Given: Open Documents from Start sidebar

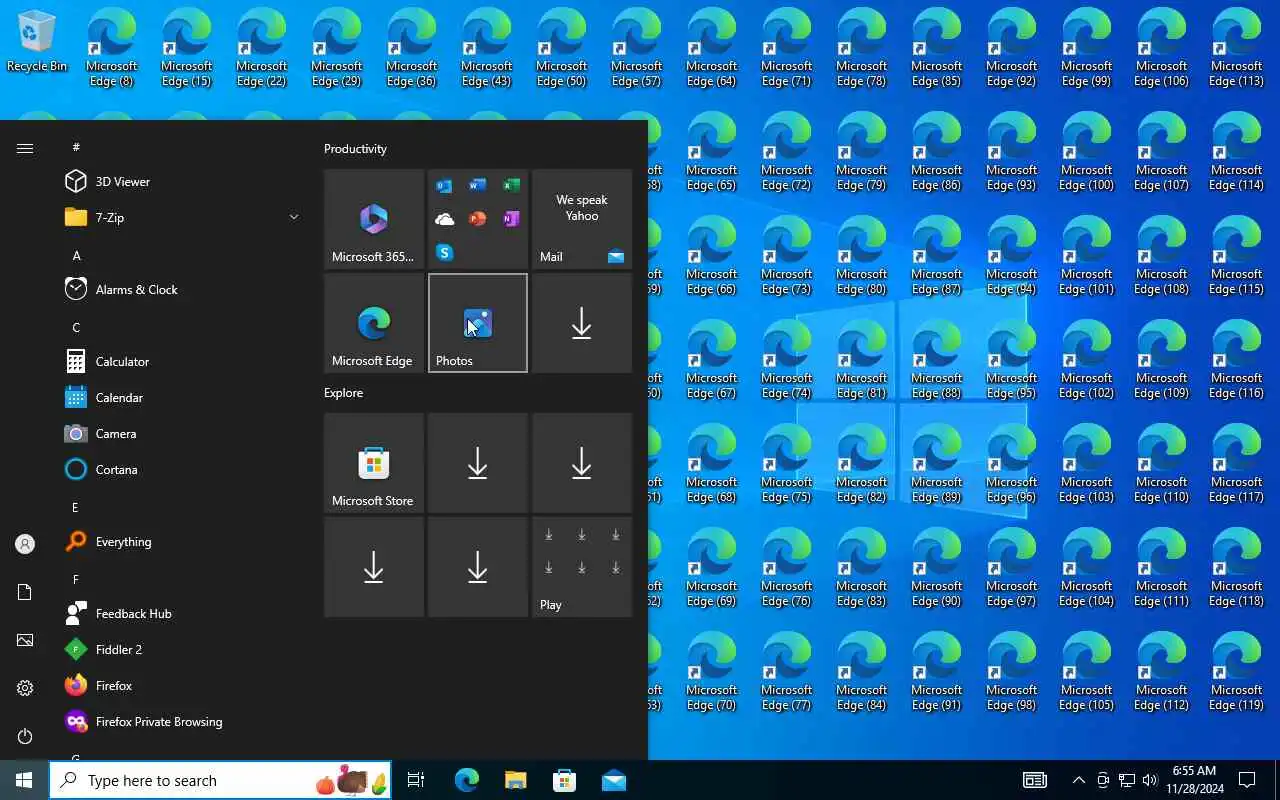Looking at the screenshot, I should (x=25, y=592).
